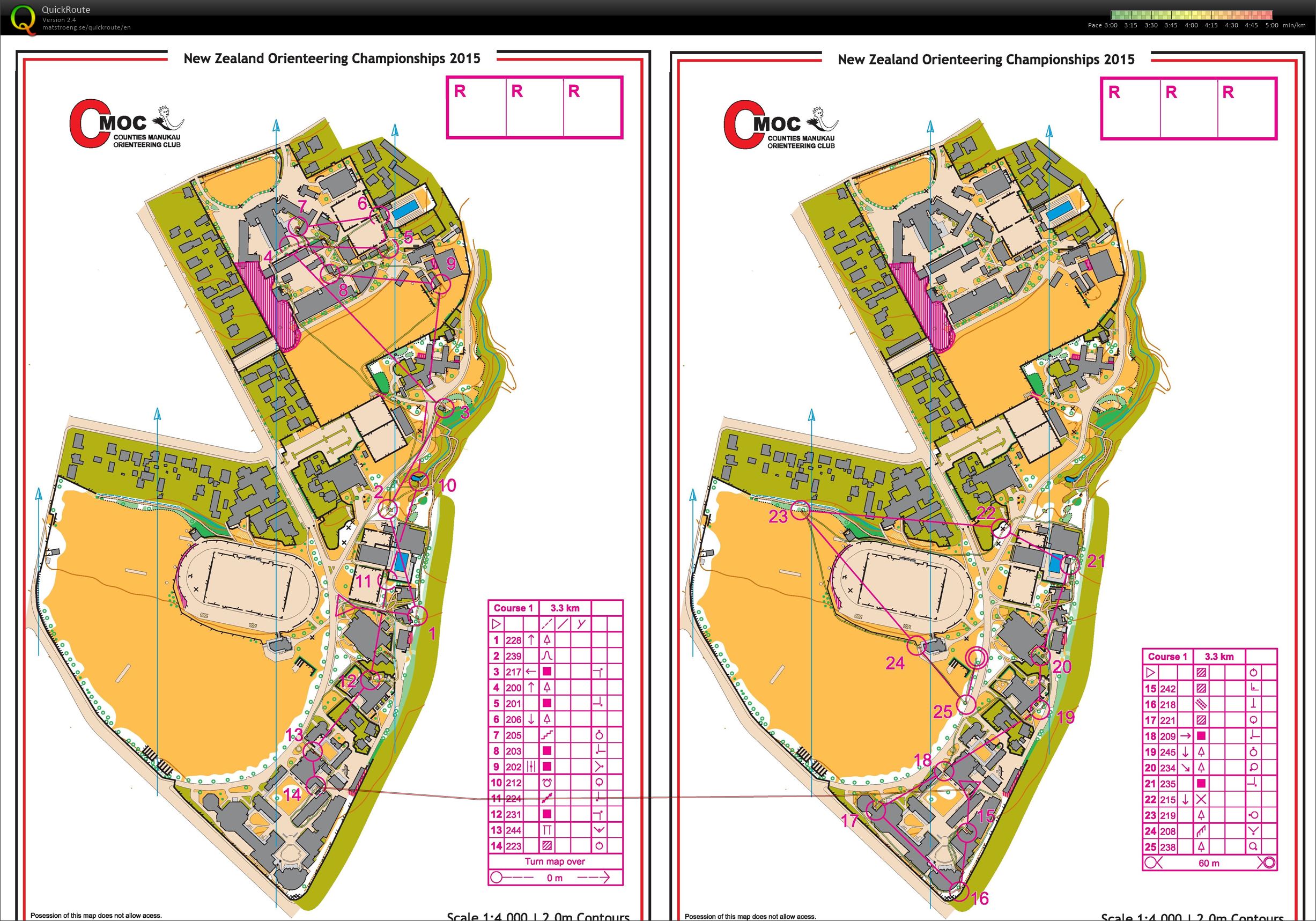Click control code 209 in right table
The width and height of the screenshot is (1316, 921).
coord(1168,736)
